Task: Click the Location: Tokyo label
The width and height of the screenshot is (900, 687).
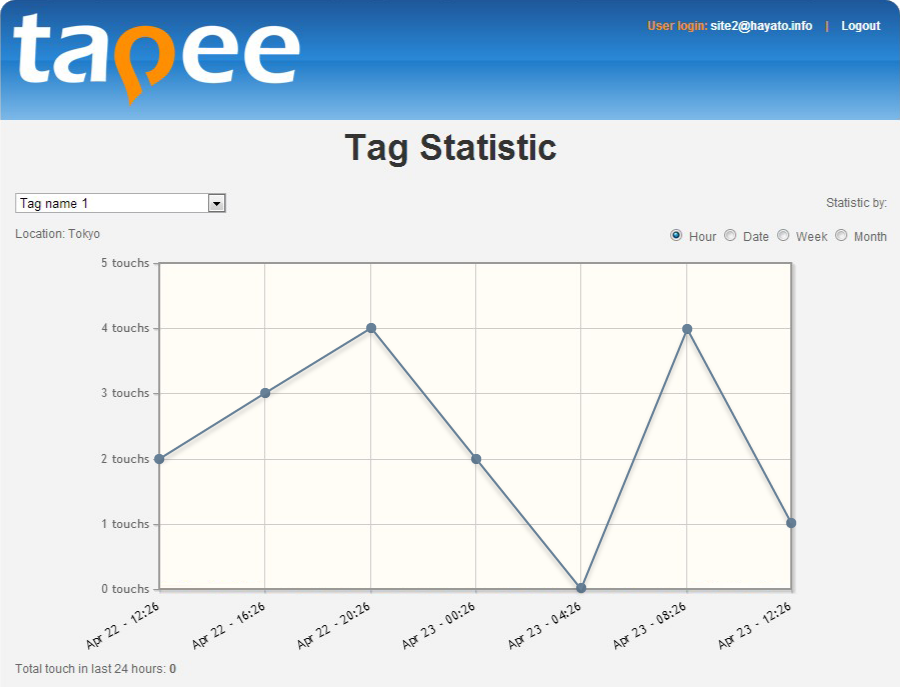Action: (x=57, y=234)
